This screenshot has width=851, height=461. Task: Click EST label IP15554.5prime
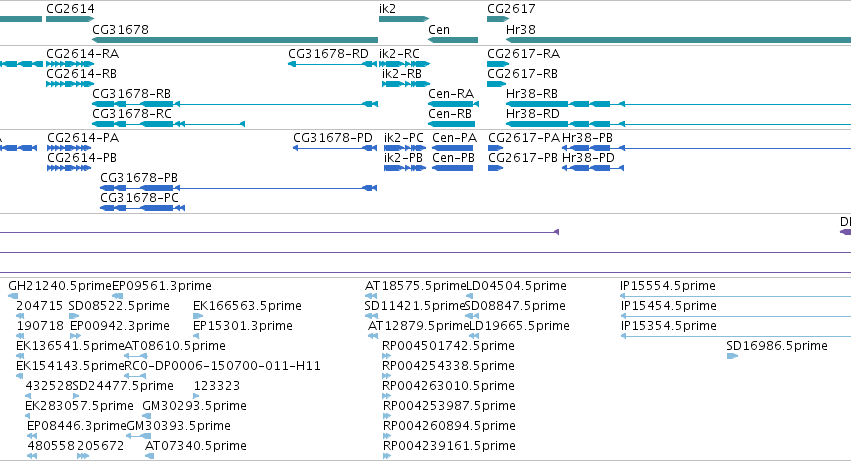pyautogui.click(x=668, y=286)
